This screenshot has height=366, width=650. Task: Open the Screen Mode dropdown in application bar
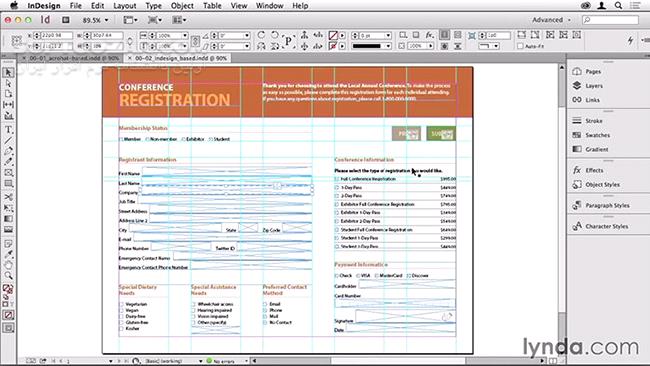tap(155, 20)
